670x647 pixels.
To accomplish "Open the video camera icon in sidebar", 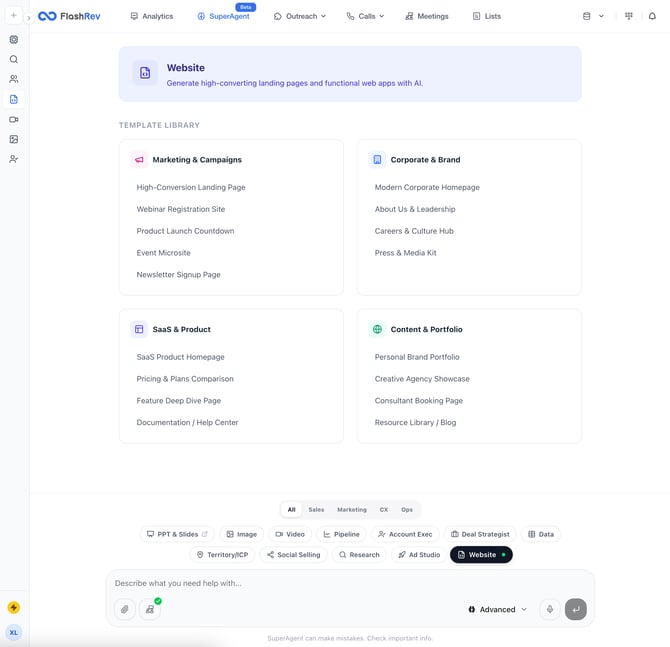I will coord(14,119).
